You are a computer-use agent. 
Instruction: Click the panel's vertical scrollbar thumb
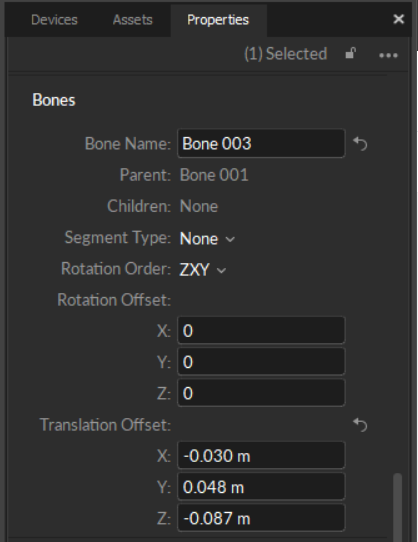pyautogui.click(x=398, y=507)
